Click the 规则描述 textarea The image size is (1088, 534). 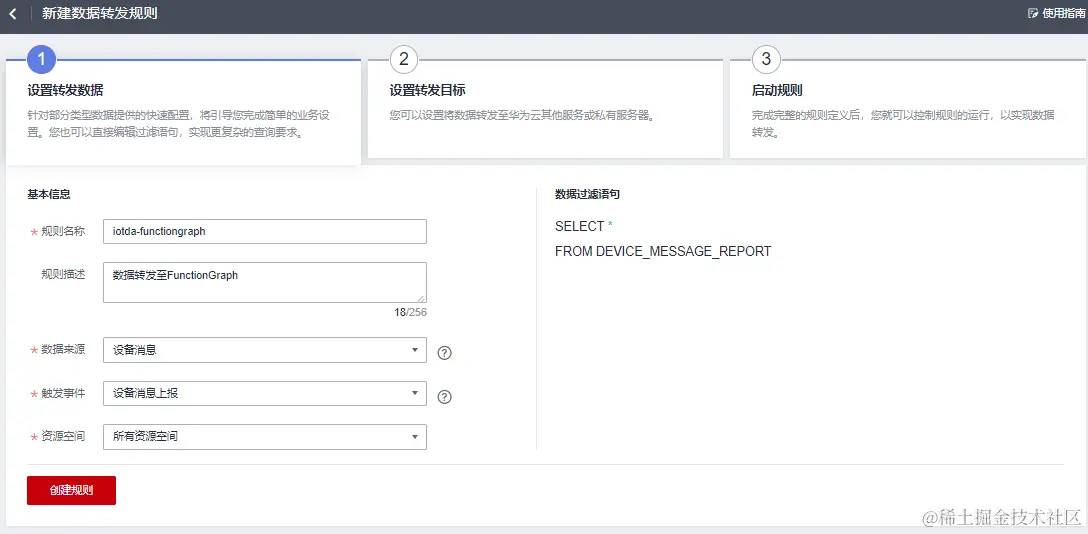tap(264, 282)
